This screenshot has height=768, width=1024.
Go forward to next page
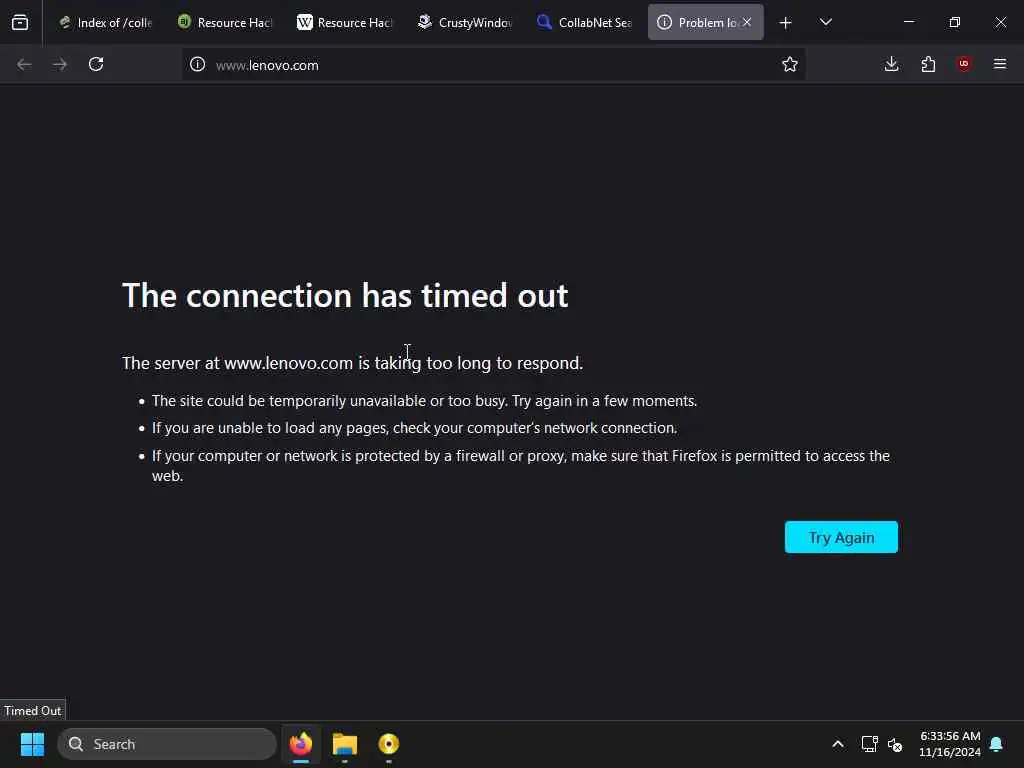coord(60,64)
